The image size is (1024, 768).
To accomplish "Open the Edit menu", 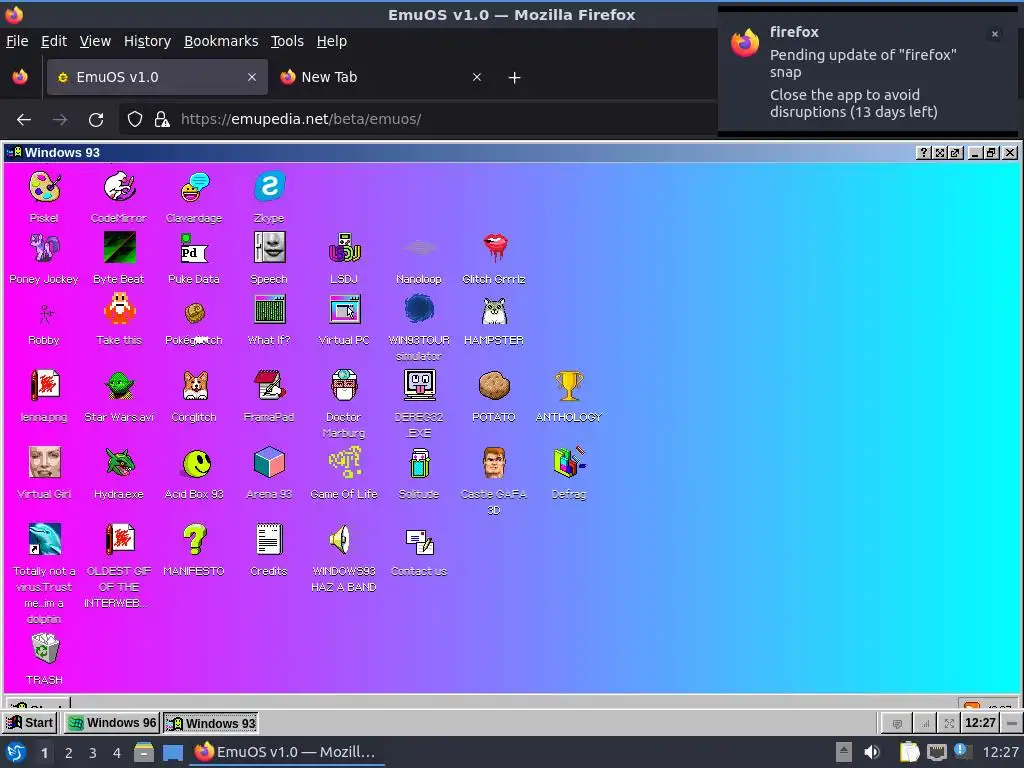I will pyautogui.click(x=54, y=41).
